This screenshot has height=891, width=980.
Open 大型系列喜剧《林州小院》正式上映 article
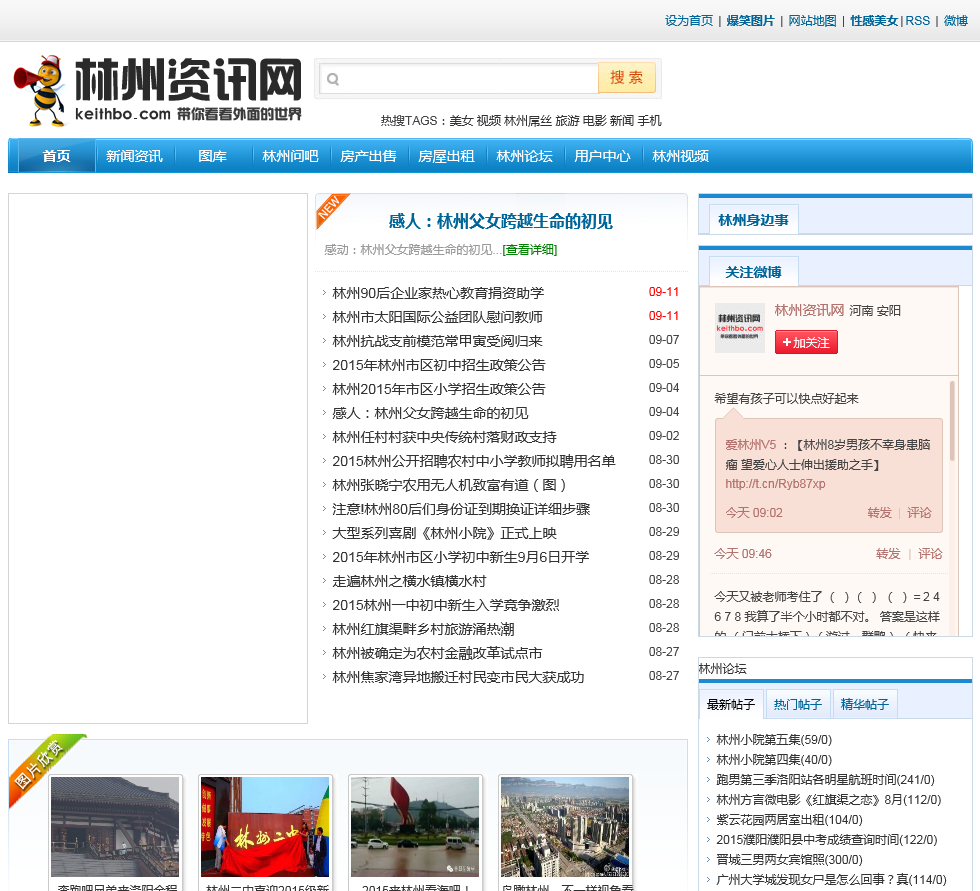coord(444,533)
